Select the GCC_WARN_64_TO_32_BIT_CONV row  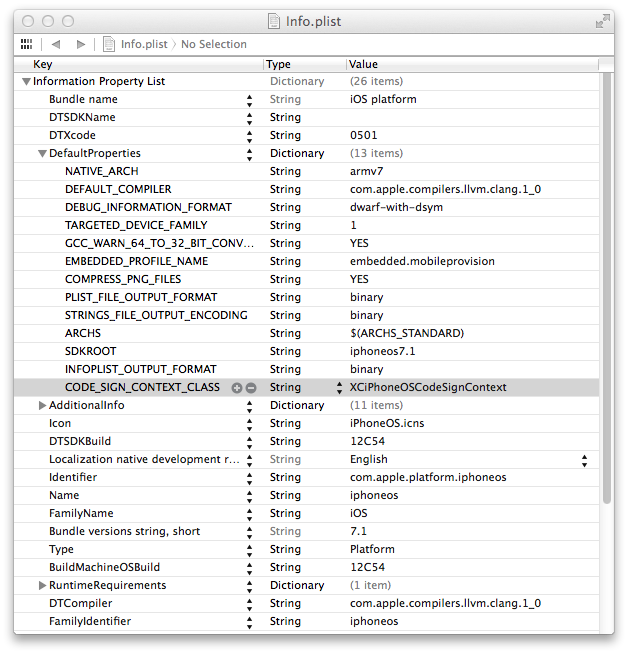click(x=159, y=243)
